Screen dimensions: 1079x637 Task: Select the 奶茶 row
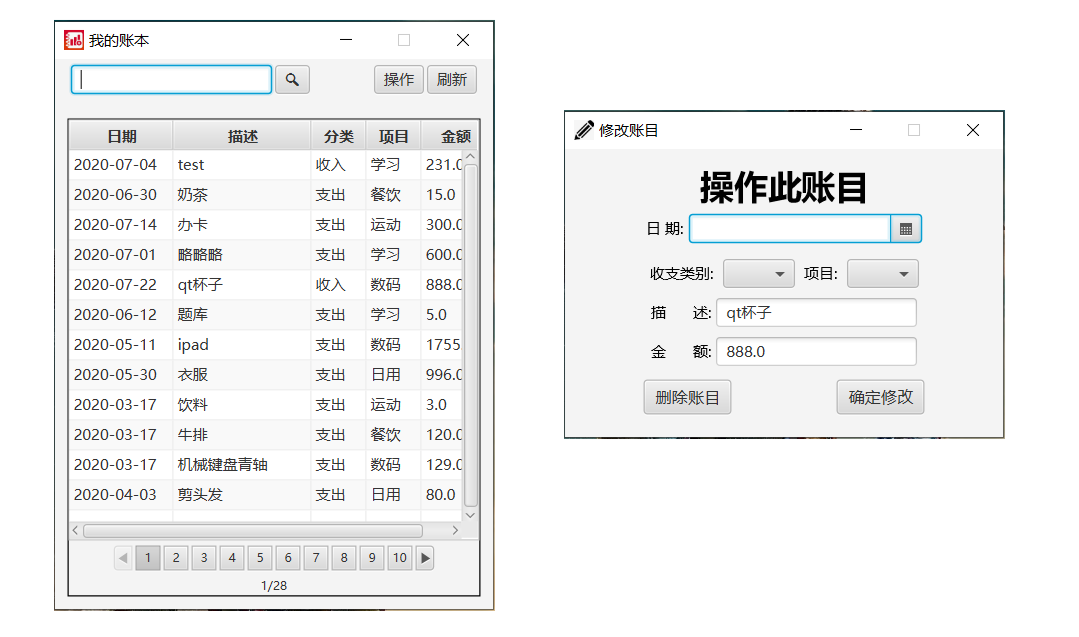click(266, 195)
